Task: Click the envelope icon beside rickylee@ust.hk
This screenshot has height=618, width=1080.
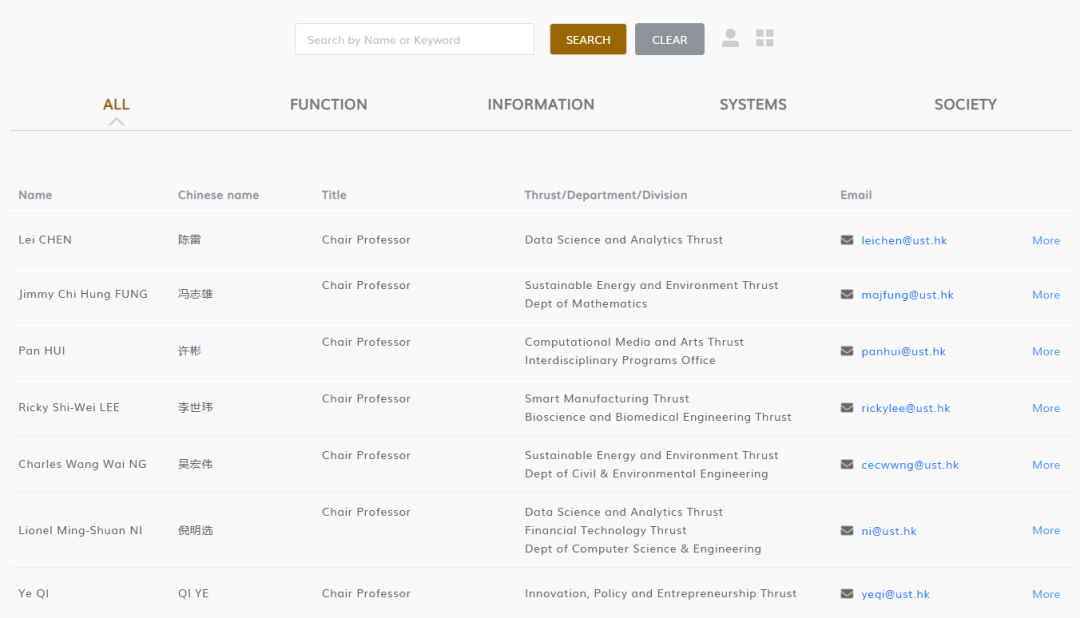Action: tap(847, 407)
